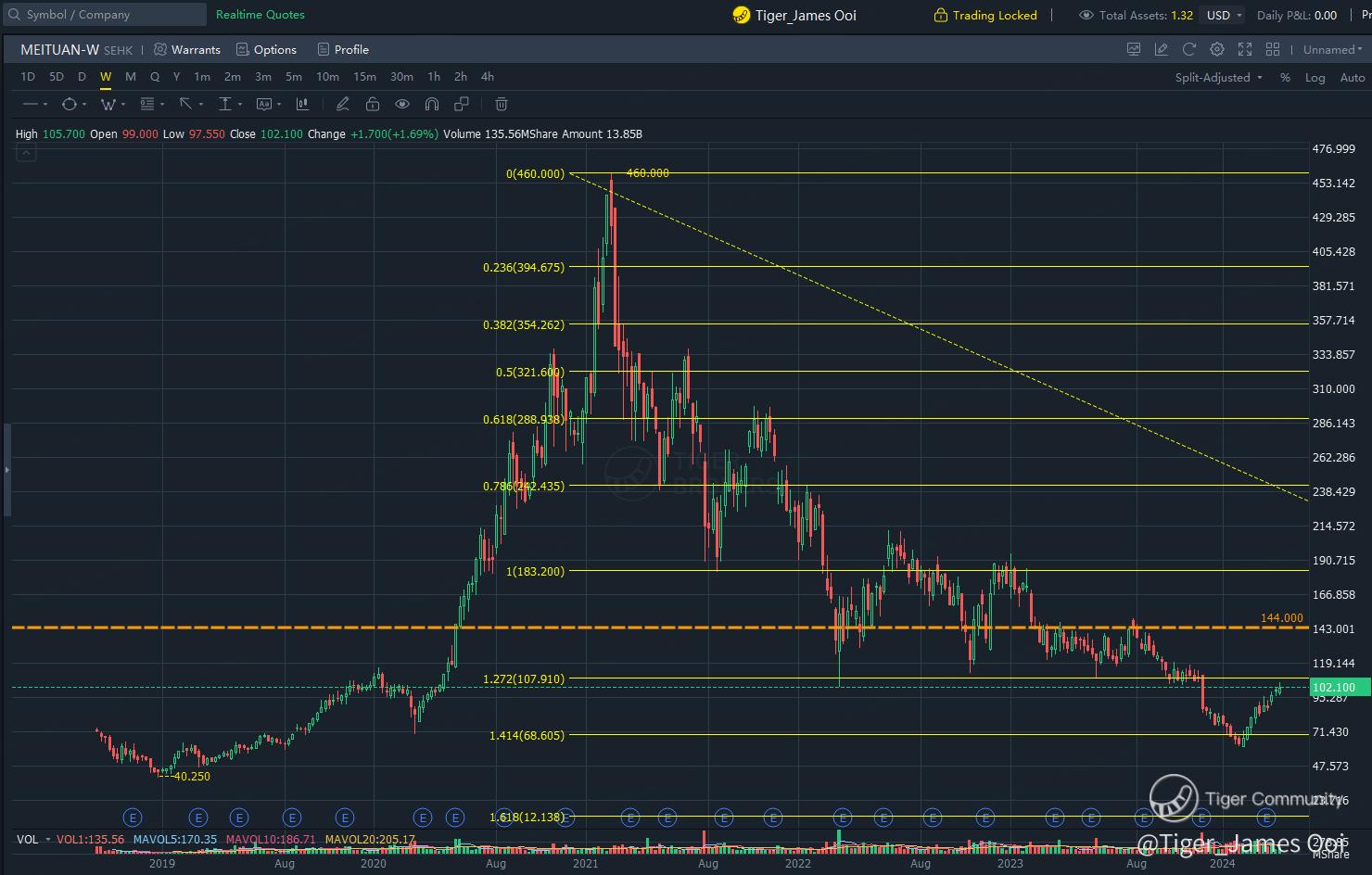Click the search magnifier icon

[14, 15]
